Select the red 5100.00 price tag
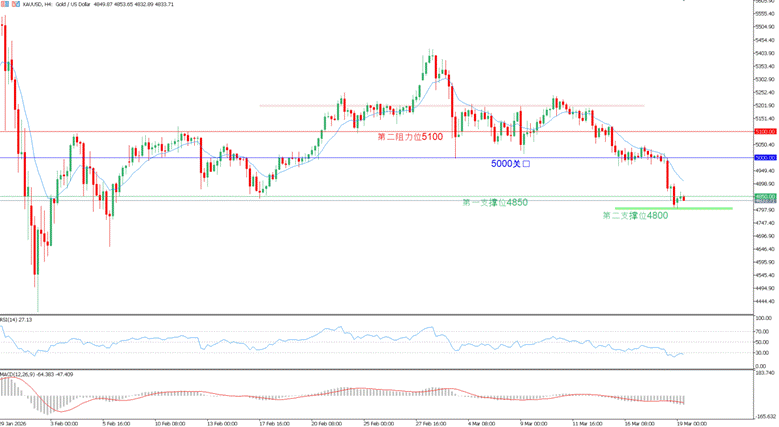The height and width of the screenshot is (427, 779). pos(765,131)
